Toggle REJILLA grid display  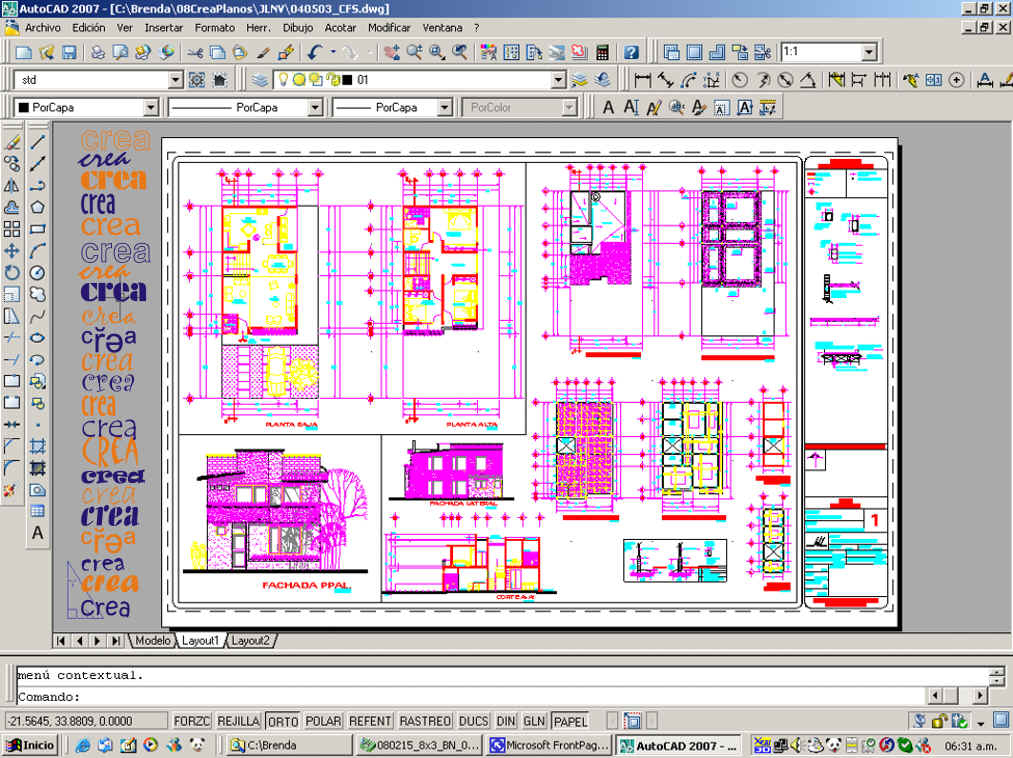[239, 721]
